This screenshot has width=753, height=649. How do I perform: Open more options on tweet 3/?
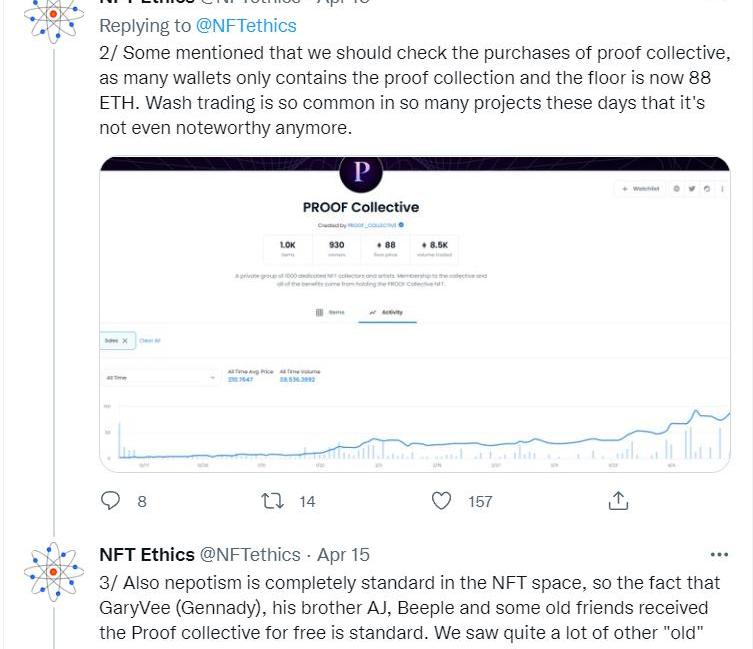tap(719, 554)
